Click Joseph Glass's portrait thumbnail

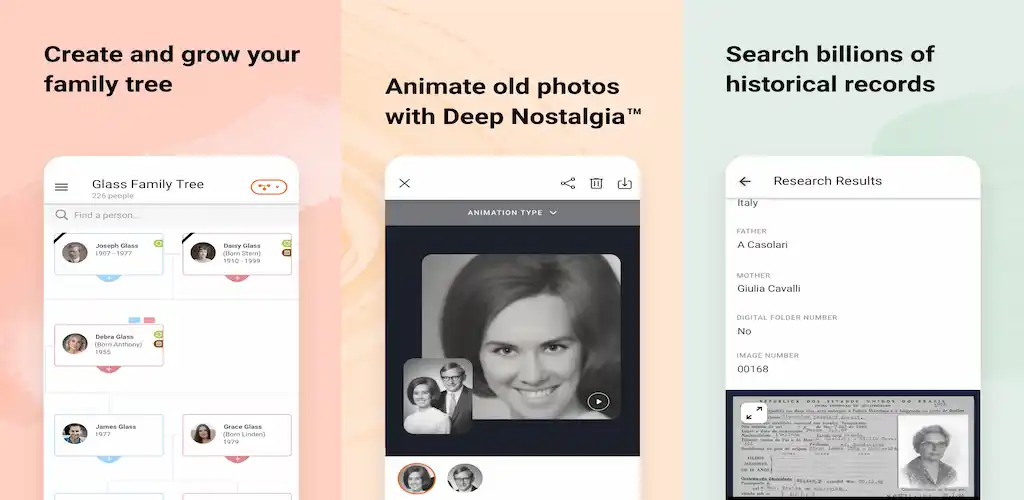[74, 252]
